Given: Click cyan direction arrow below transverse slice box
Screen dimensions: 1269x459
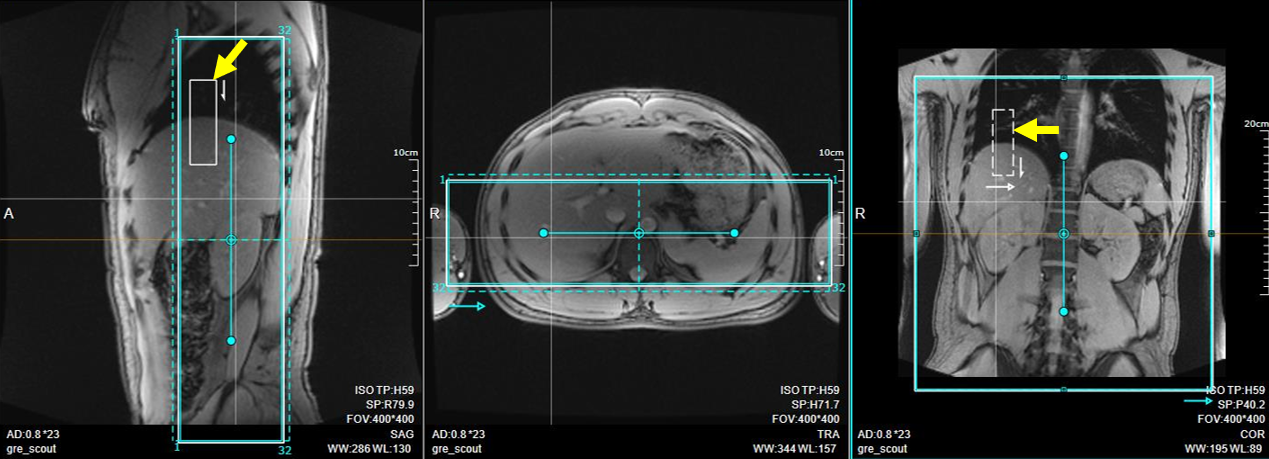Looking at the screenshot, I should click(x=467, y=307).
